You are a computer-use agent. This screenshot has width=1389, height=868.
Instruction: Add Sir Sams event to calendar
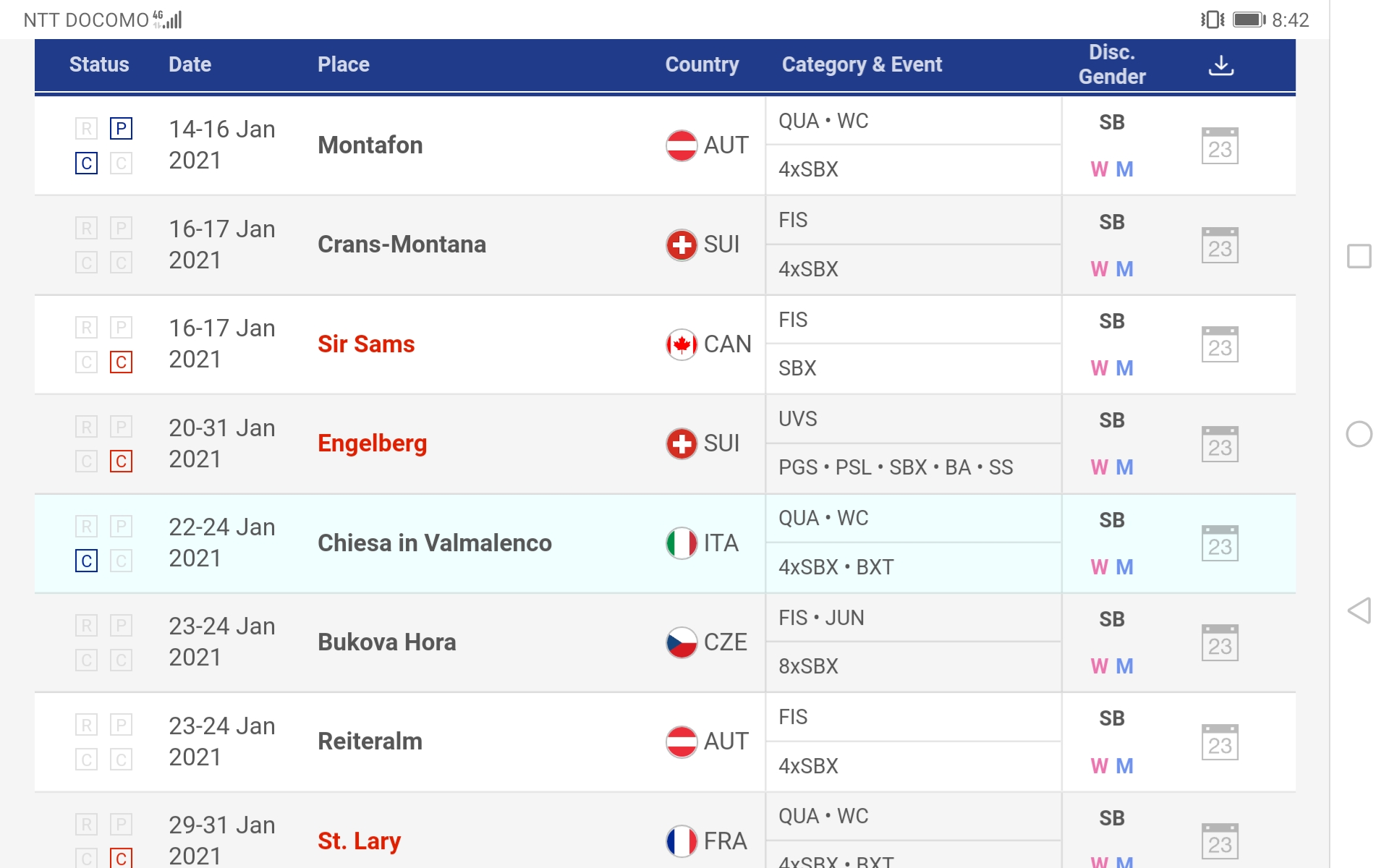point(1220,345)
